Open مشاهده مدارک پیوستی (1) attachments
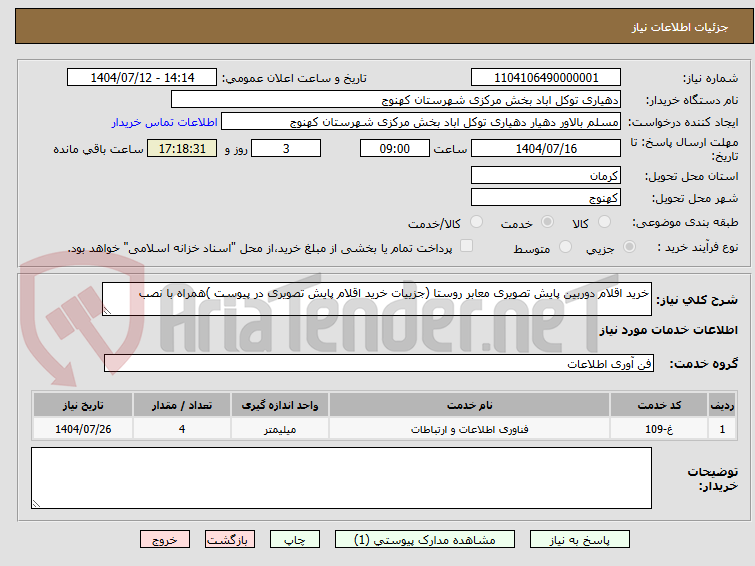 [425, 540]
